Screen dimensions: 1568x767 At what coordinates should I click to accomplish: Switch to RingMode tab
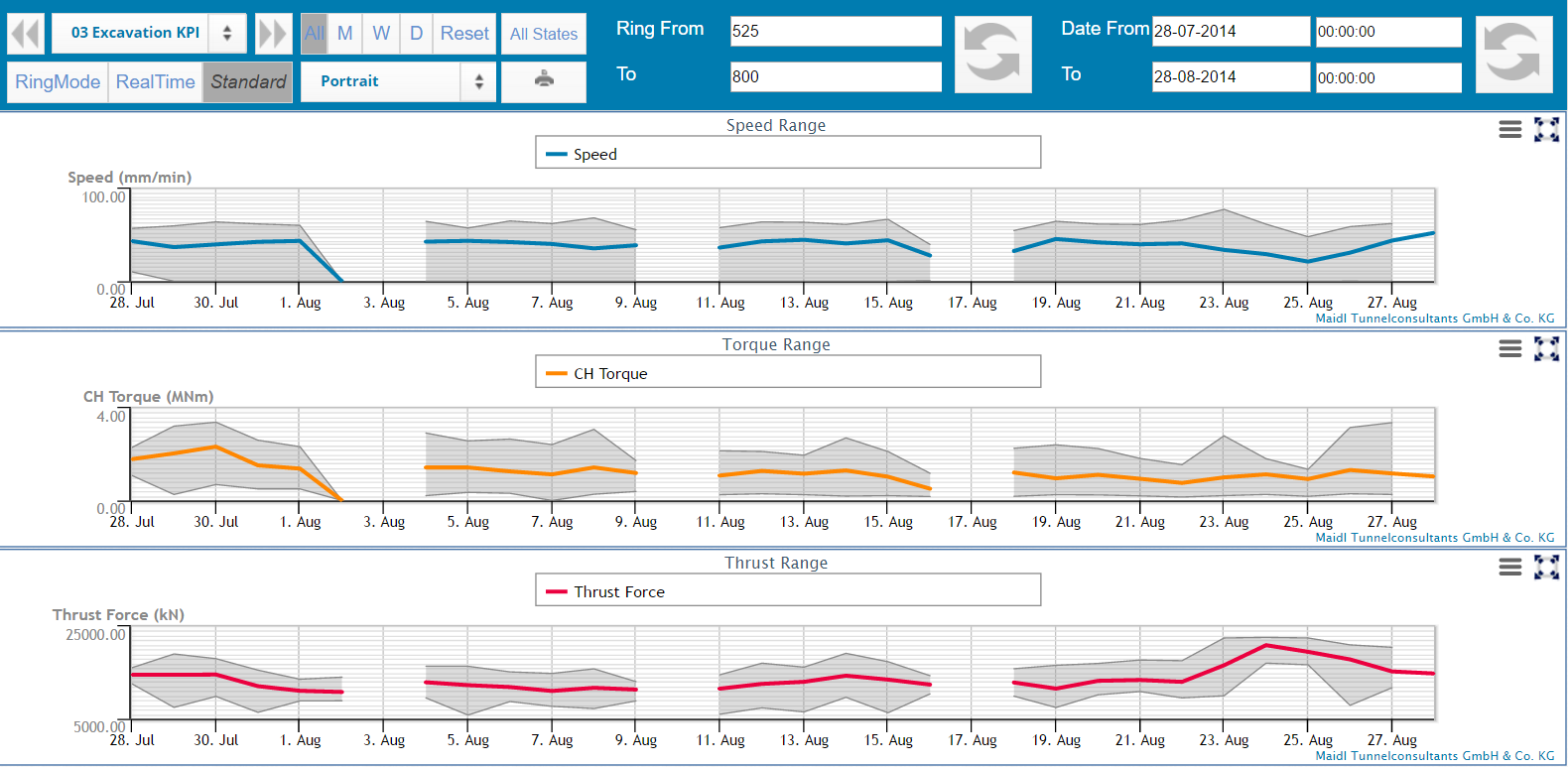[x=58, y=81]
